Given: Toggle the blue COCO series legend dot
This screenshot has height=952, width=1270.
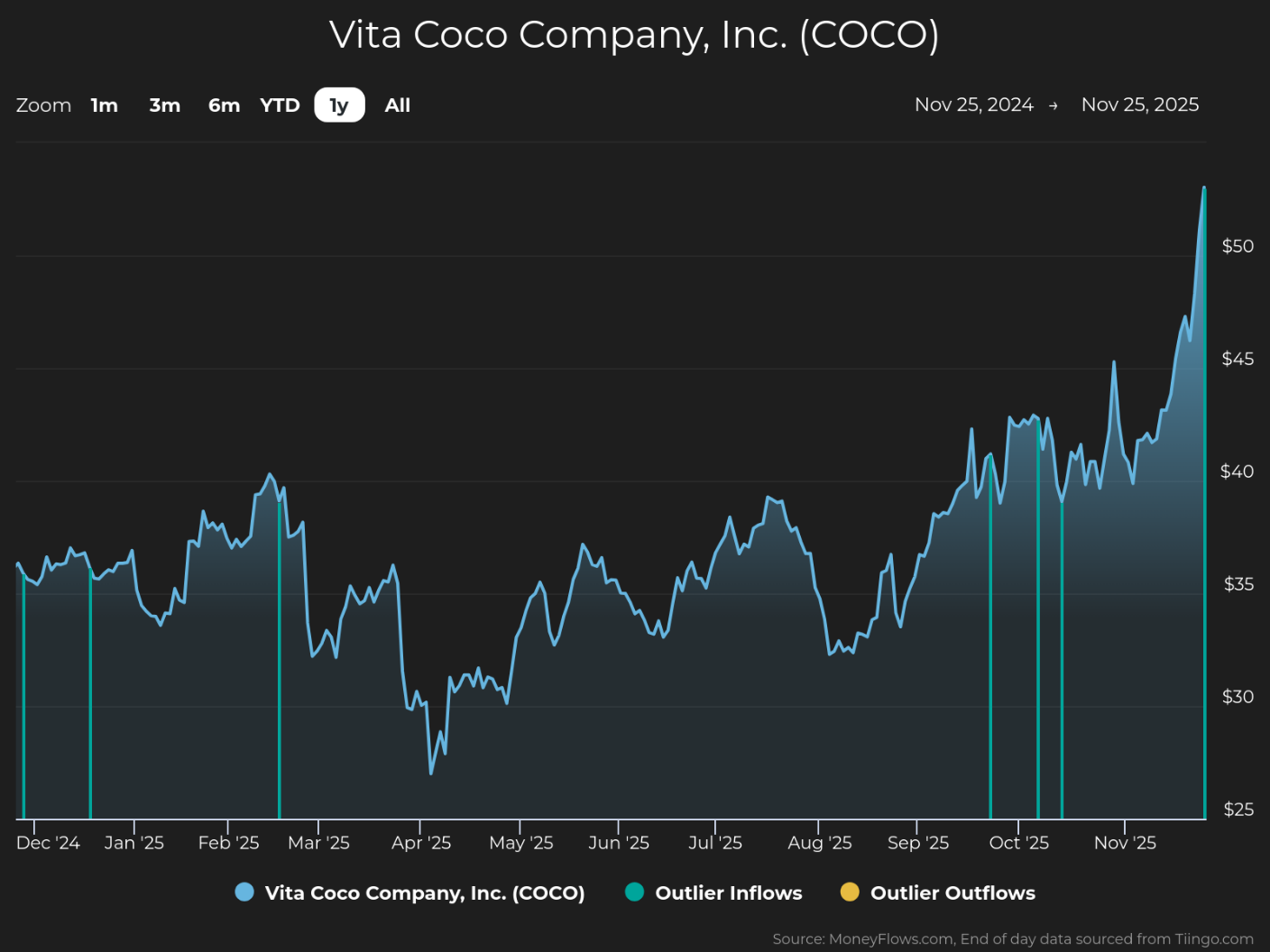Looking at the screenshot, I should (244, 892).
